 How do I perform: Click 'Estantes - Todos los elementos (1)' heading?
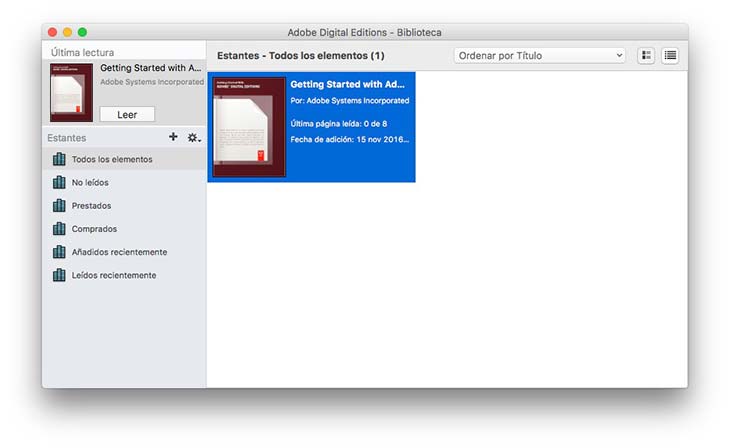tap(301, 55)
